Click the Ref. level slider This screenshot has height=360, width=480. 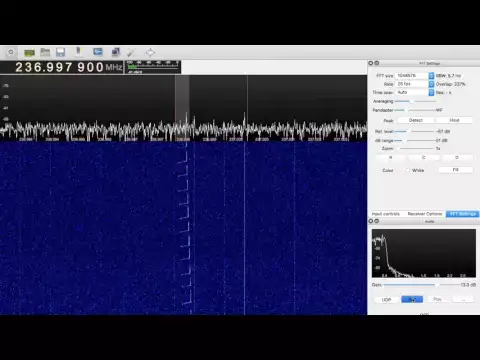[x=415, y=131]
